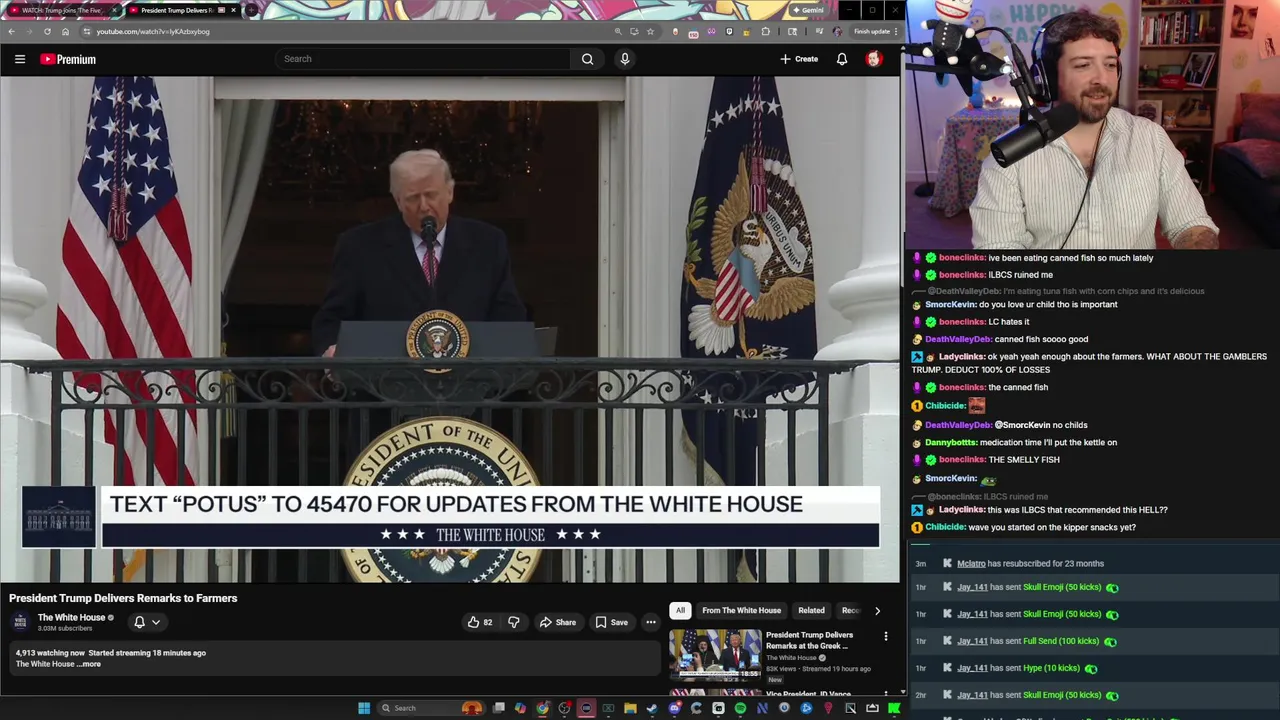This screenshot has height=720, width=1280.
Task: Open browser extensions puzzle icon
Action: click(x=766, y=31)
